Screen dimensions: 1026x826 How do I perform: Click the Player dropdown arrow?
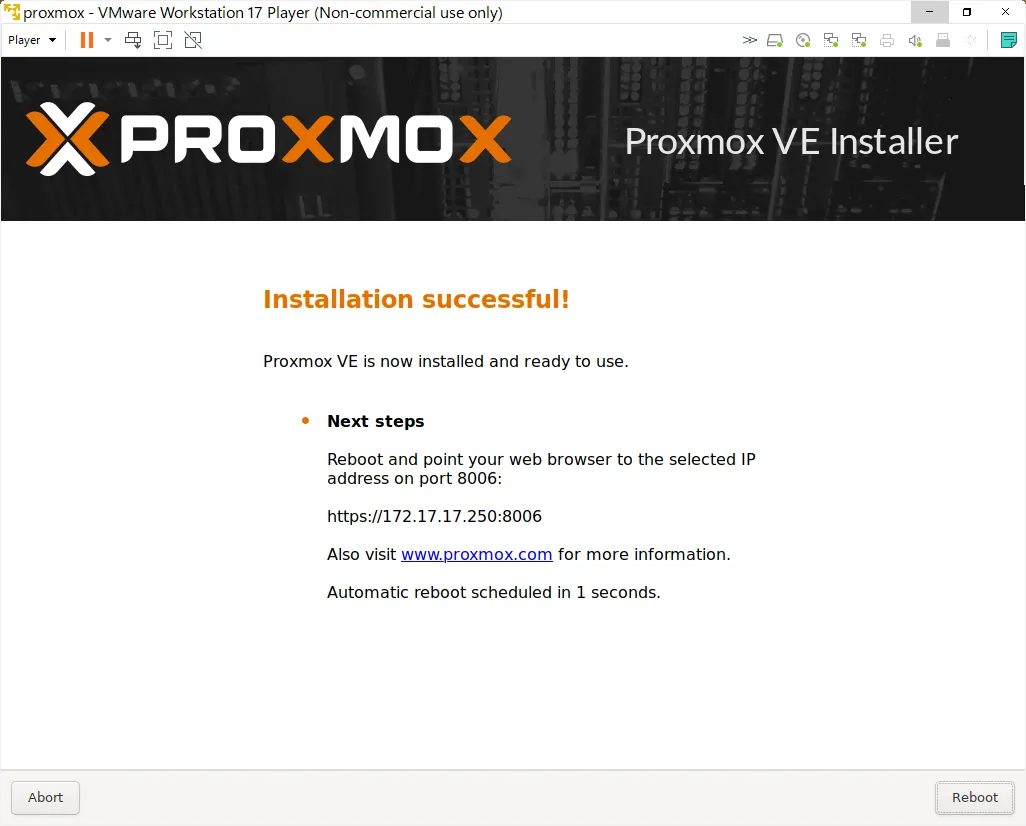tap(52, 40)
